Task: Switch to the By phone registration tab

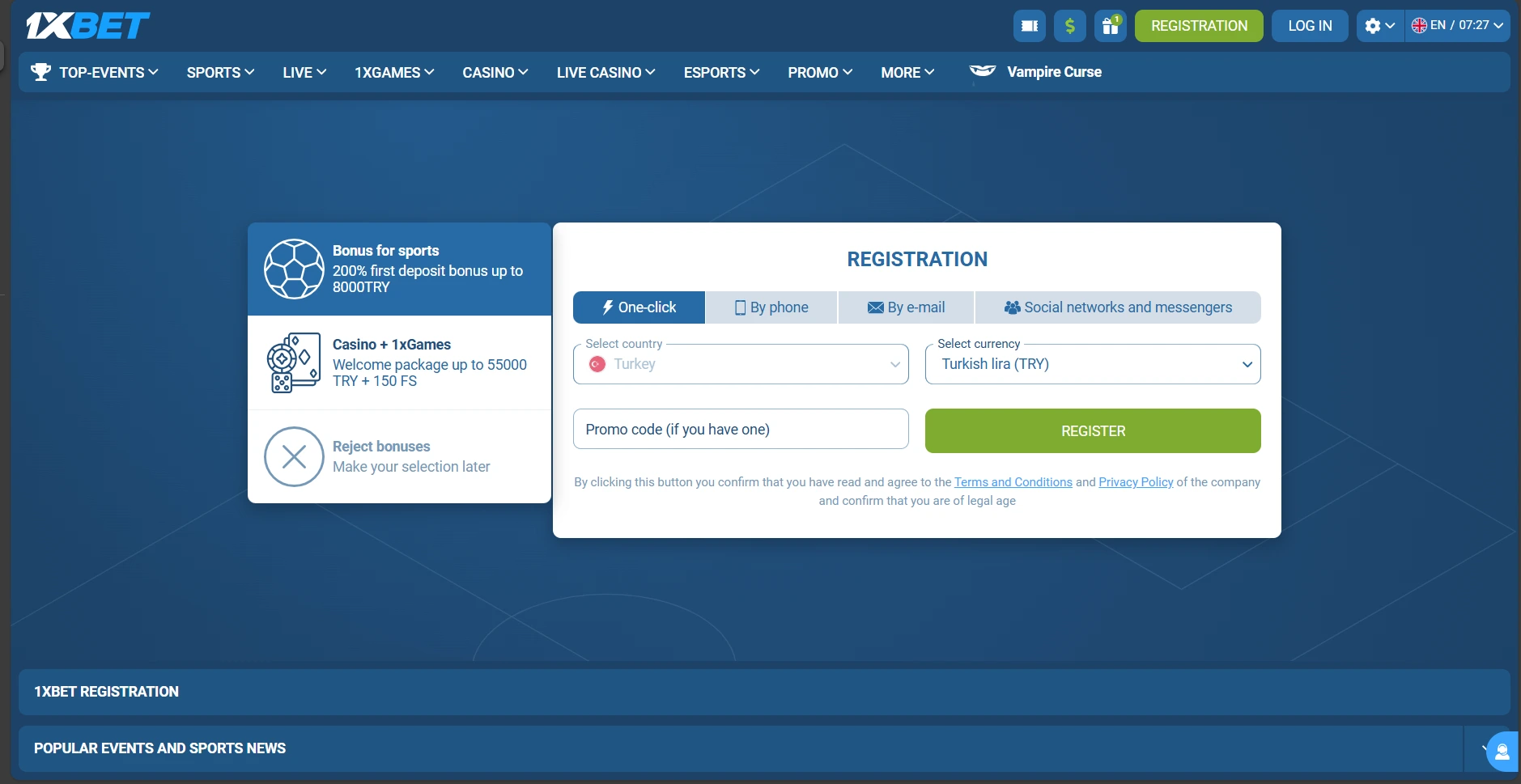Action: tap(770, 307)
